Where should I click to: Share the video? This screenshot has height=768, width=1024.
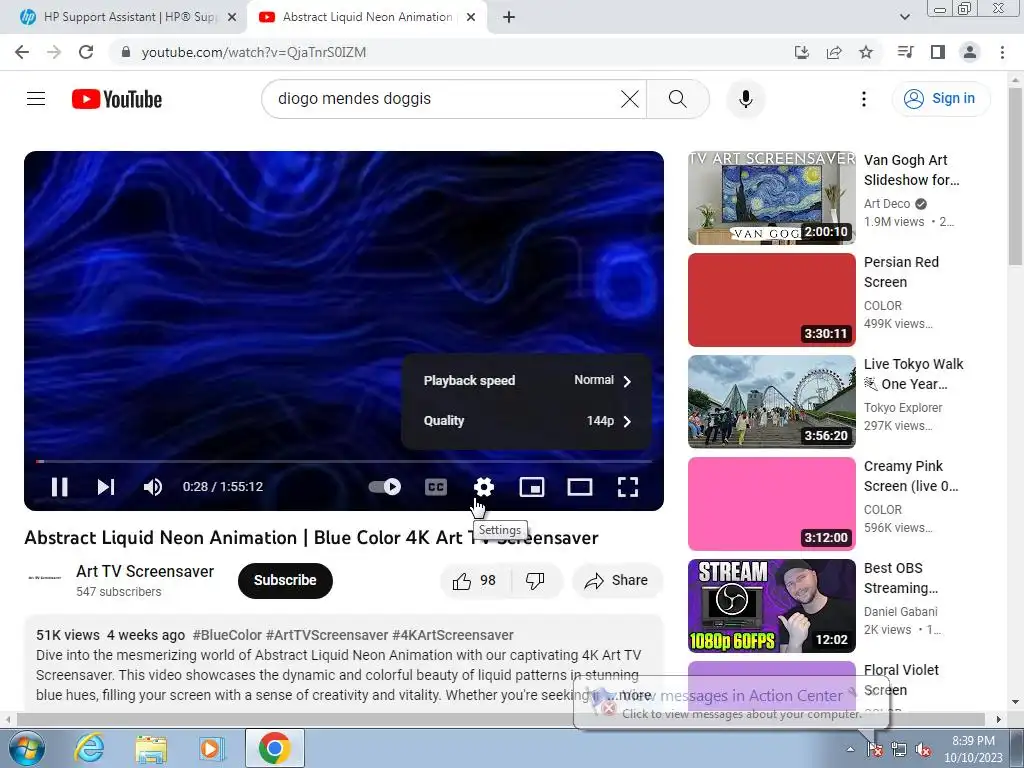point(617,581)
